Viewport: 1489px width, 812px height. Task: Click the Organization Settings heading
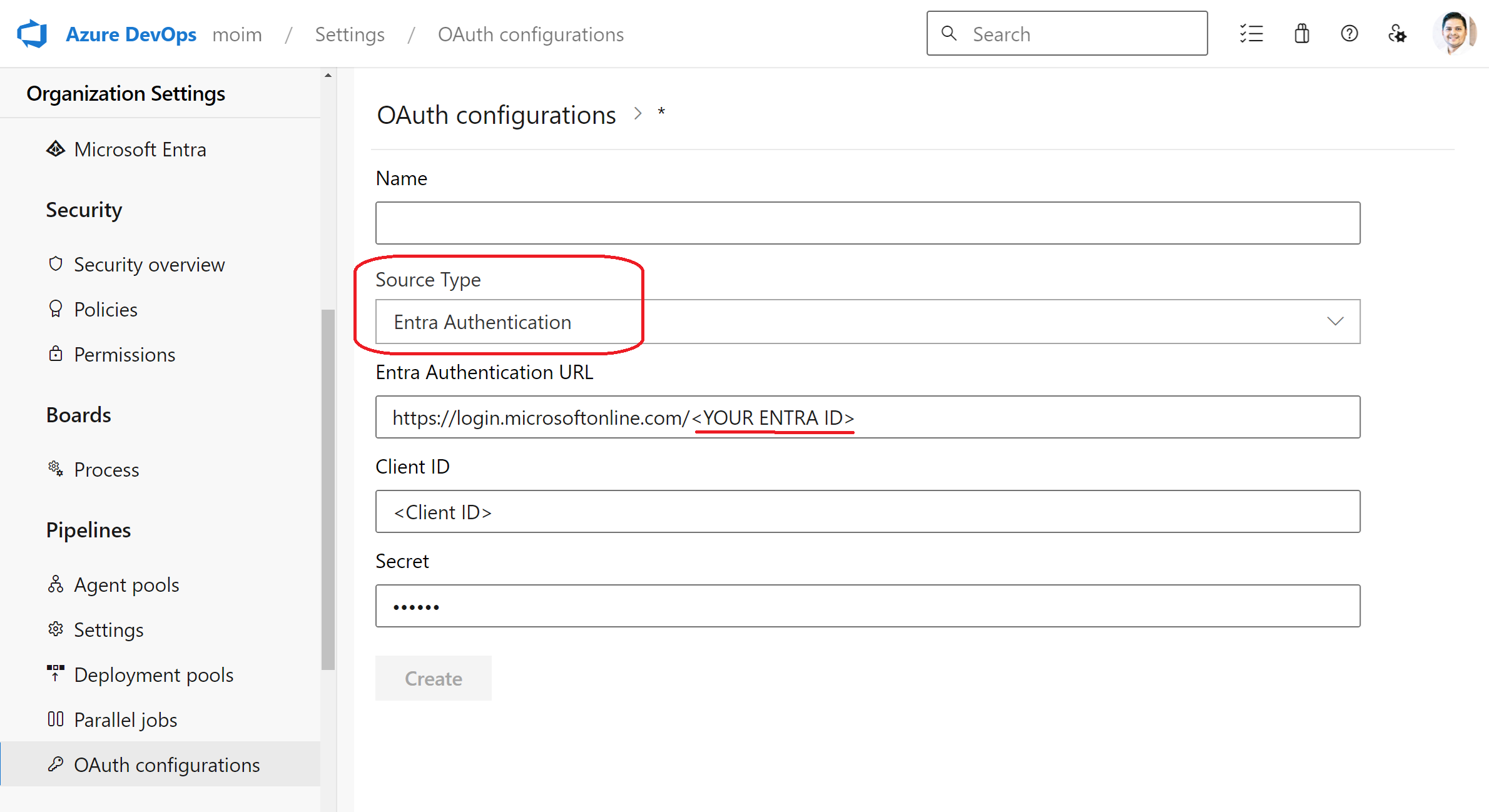(x=126, y=93)
